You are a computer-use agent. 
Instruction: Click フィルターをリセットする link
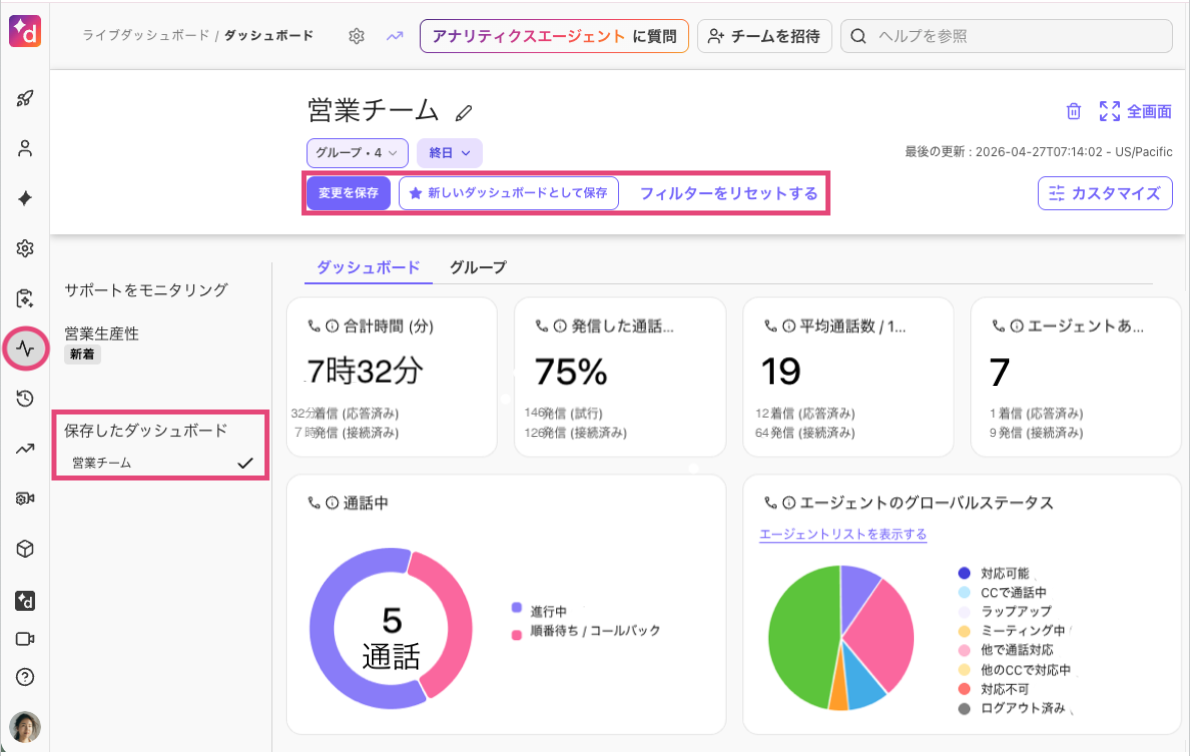coord(729,193)
